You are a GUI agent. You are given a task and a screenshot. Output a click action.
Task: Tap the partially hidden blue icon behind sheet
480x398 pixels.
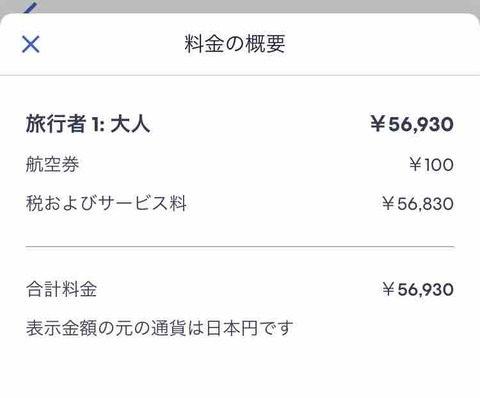click(x=30, y=8)
